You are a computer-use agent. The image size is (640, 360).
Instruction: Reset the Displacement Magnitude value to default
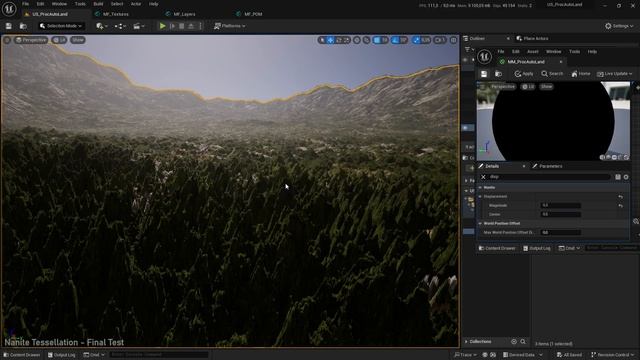pyautogui.click(x=620, y=206)
